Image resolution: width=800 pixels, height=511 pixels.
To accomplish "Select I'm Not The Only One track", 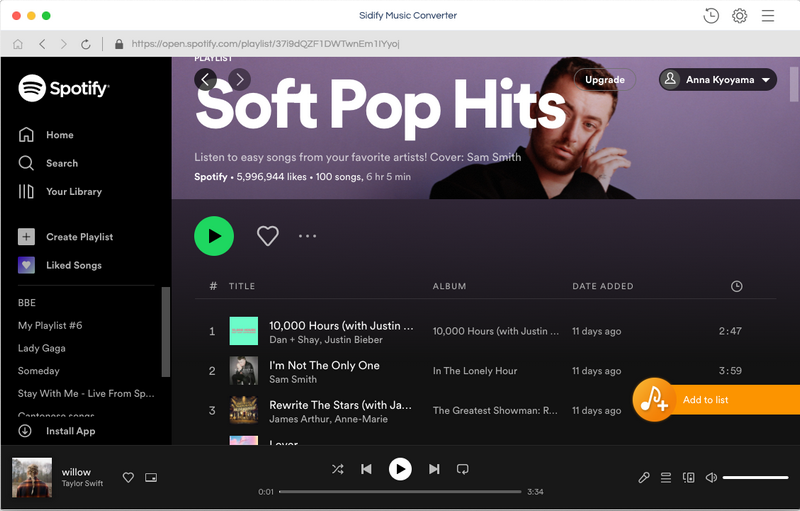I will coord(324,365).
